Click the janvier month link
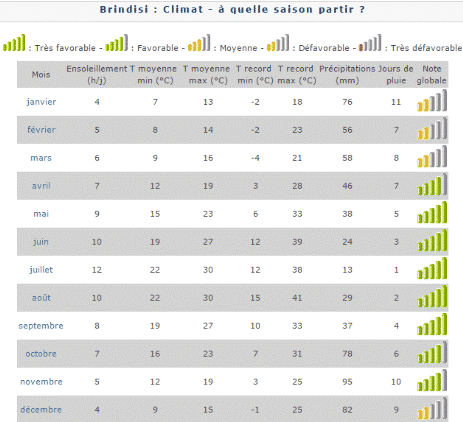The height and width of the screenshot is (422, 463). coord(41,102)
